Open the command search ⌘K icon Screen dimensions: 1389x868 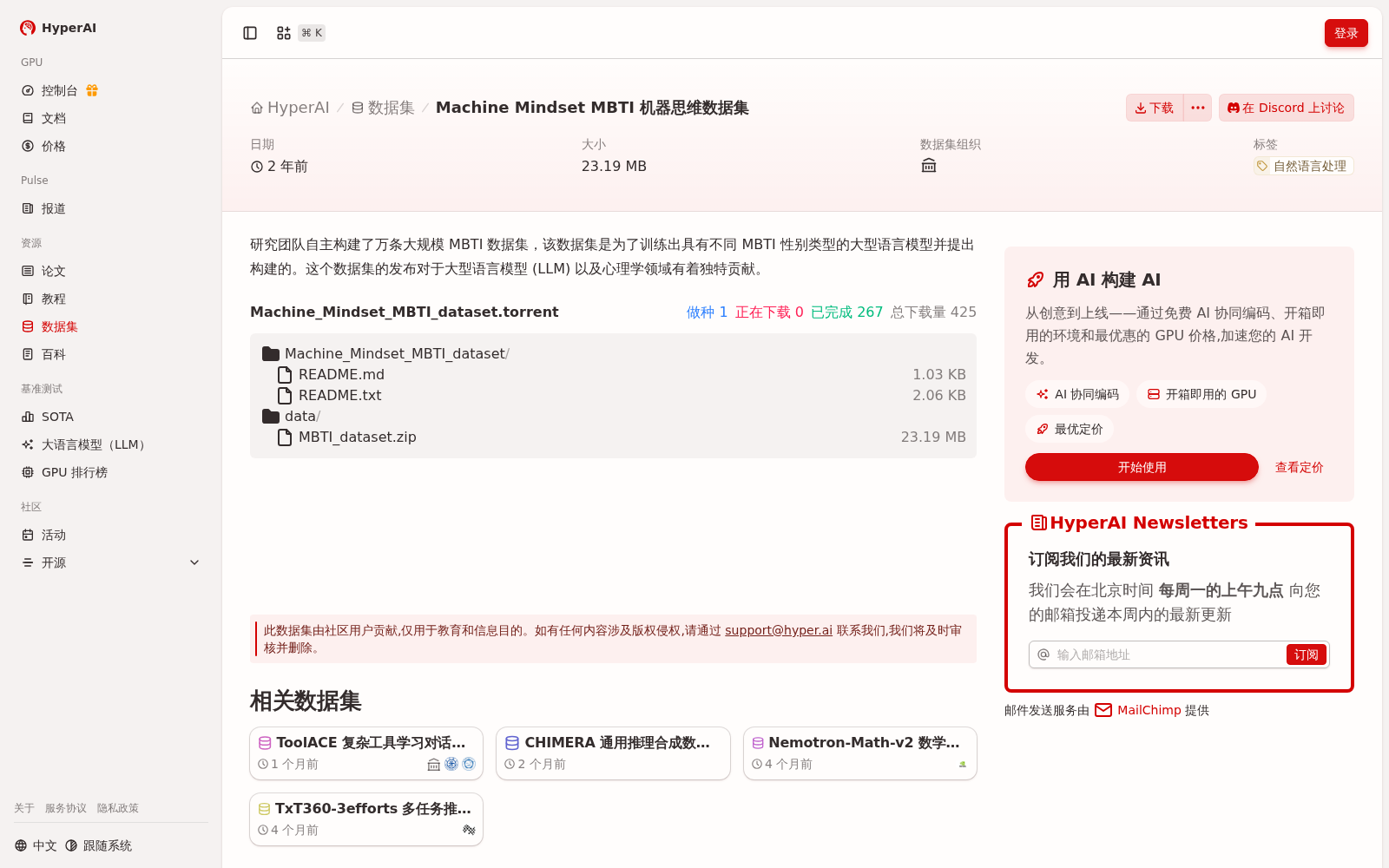283,33
